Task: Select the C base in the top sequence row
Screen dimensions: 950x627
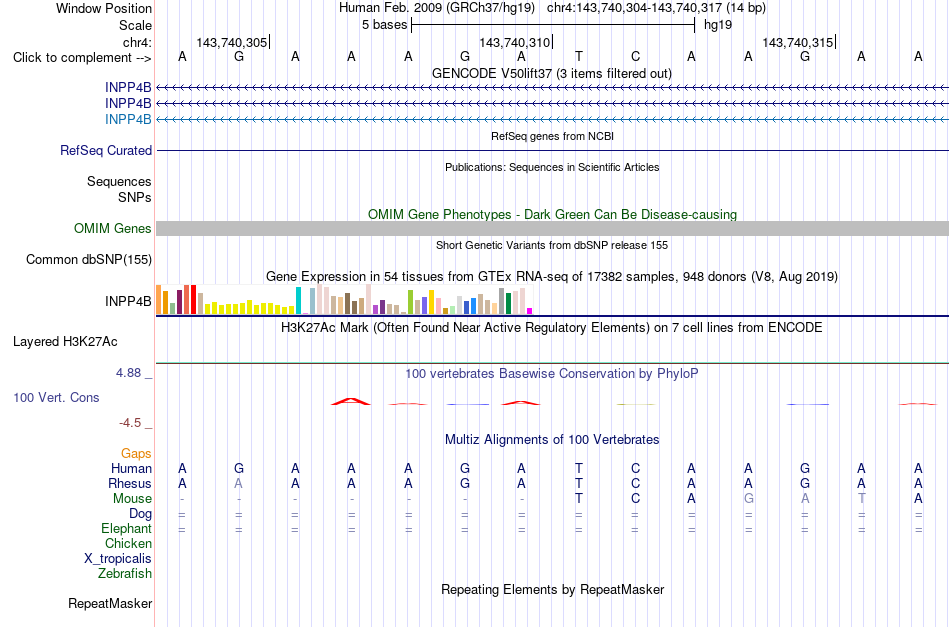Action: pyautogui.click(x=635, y=57)
